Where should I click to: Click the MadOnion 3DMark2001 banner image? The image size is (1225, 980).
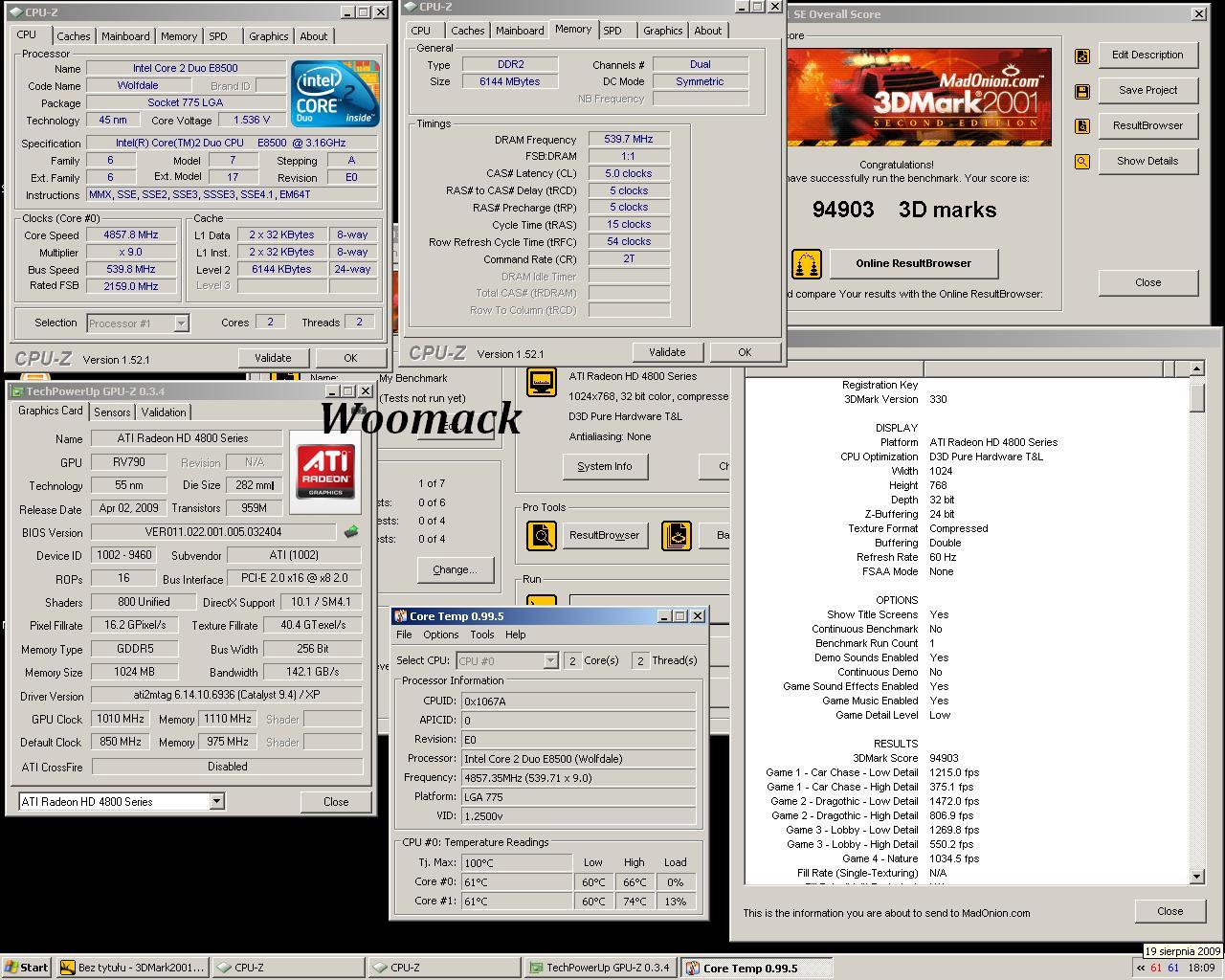click(x=919, y=98)
